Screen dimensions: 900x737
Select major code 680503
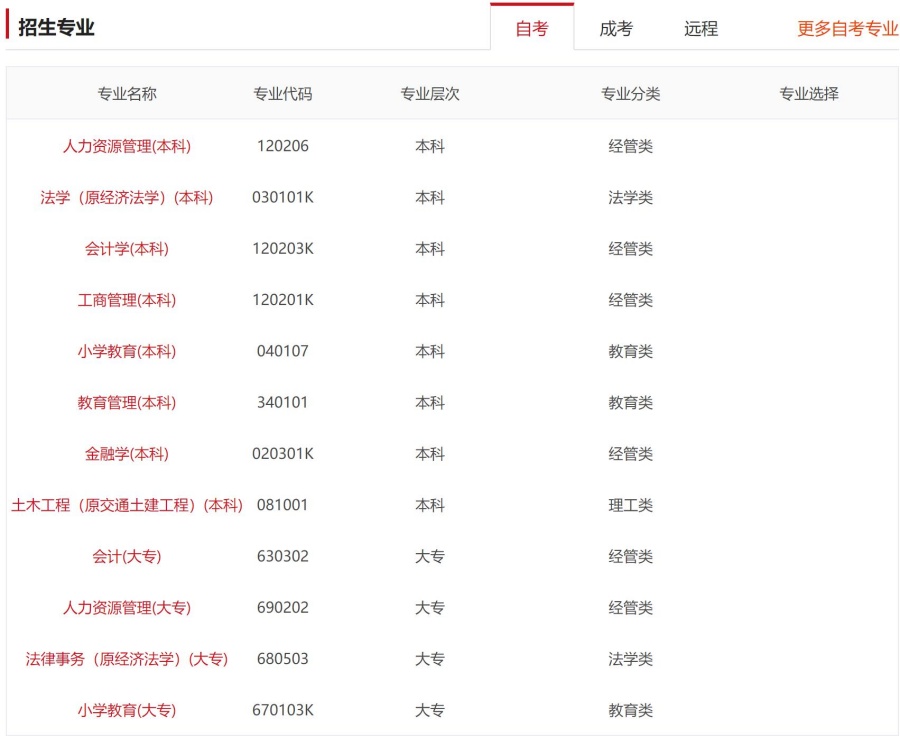(x=282, y=658)
